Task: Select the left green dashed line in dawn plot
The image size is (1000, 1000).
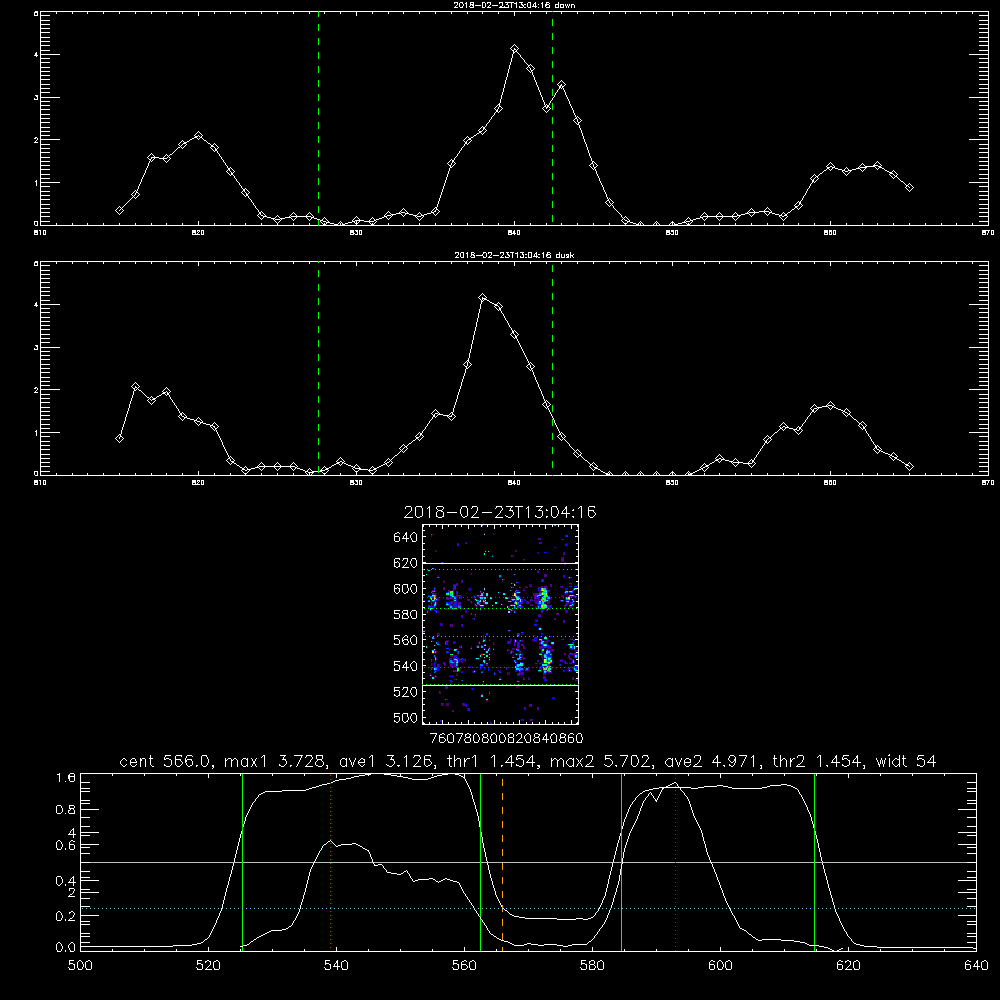Action: point(318,119)
